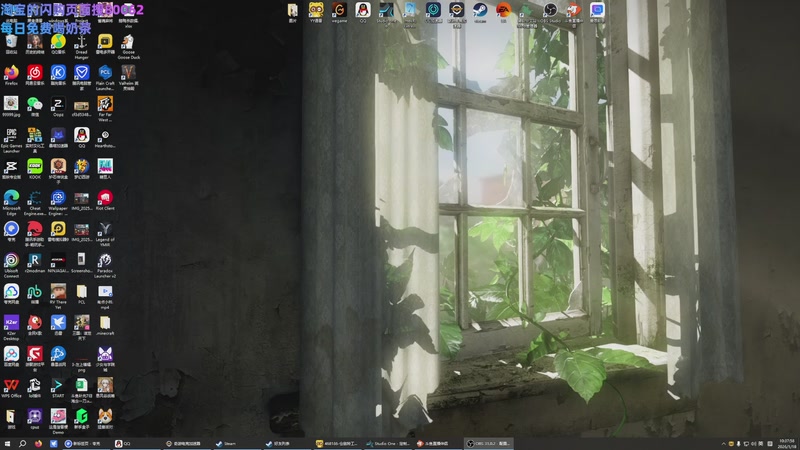Open START cloud gaming shortcut
800x450 pixels.
pyautogui.click(x=58, y=386)
